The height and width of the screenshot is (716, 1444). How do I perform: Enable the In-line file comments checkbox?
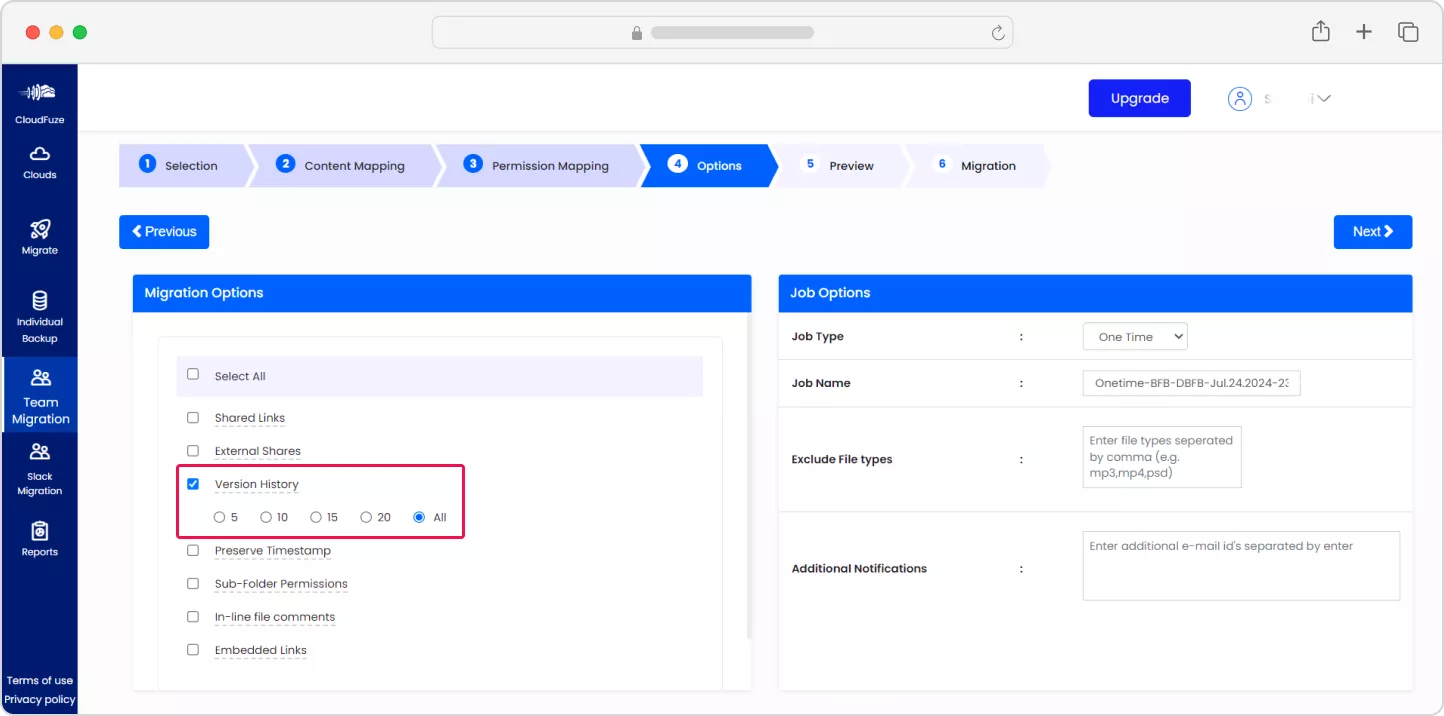pos(193,616)
